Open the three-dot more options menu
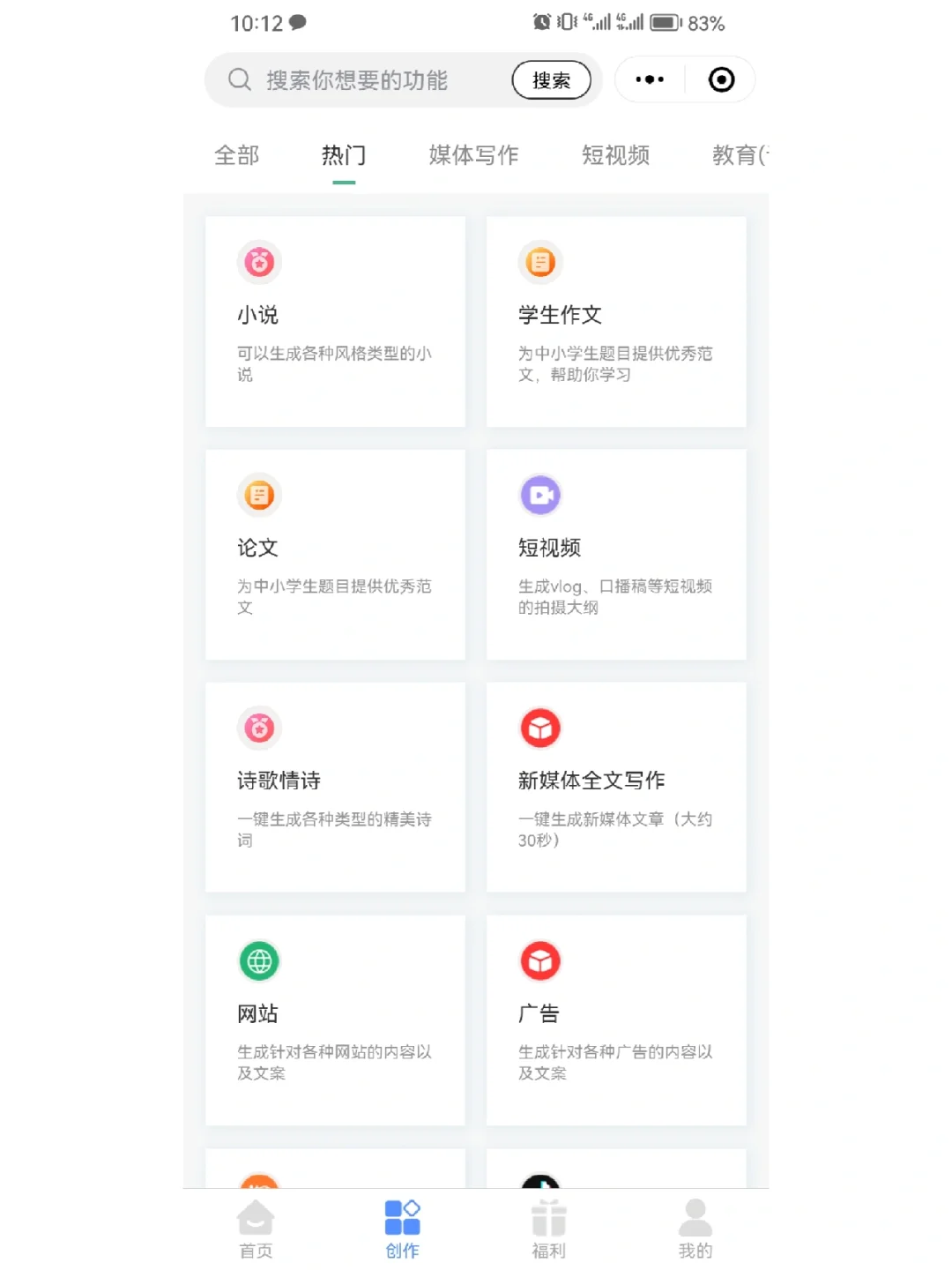The height and width of the screenshot is (1270, 952). [x=650, y=79]
